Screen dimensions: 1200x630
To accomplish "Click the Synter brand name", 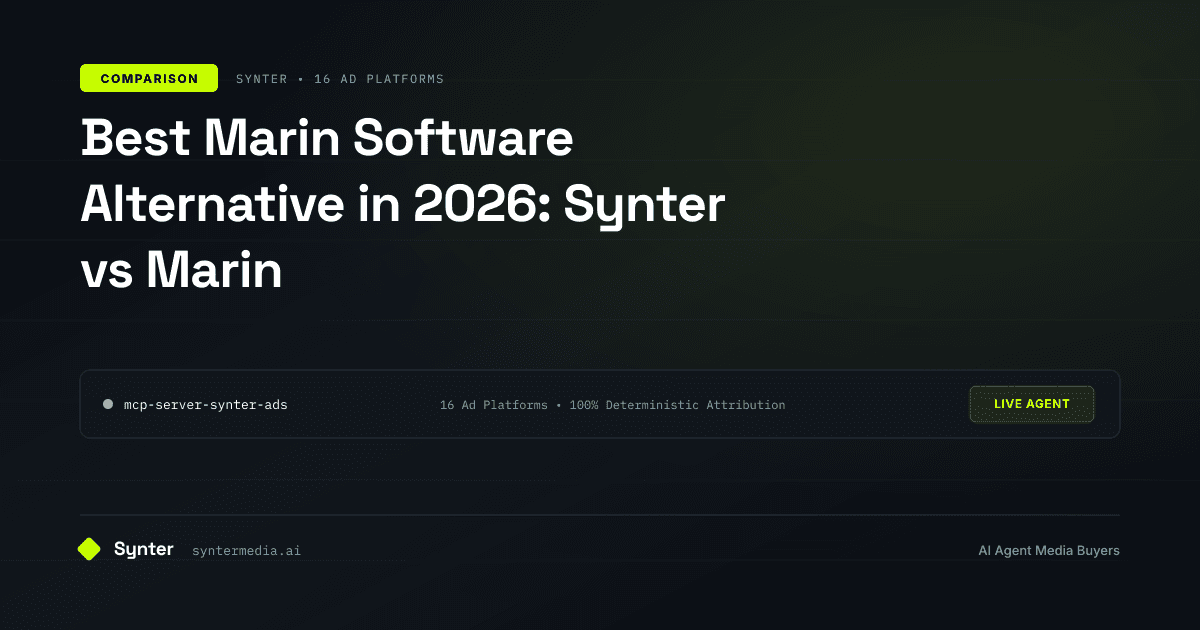I will click(x=144, y=549).
